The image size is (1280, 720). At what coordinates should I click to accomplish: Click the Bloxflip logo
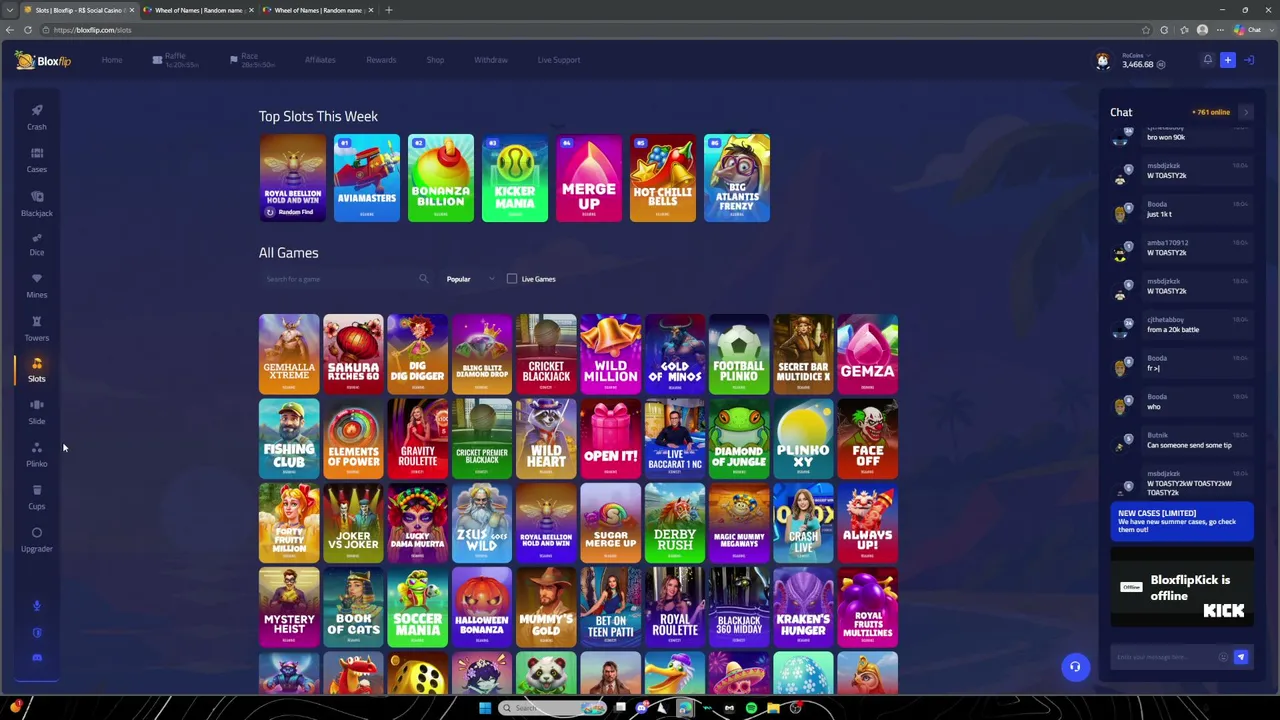(45, 61)
